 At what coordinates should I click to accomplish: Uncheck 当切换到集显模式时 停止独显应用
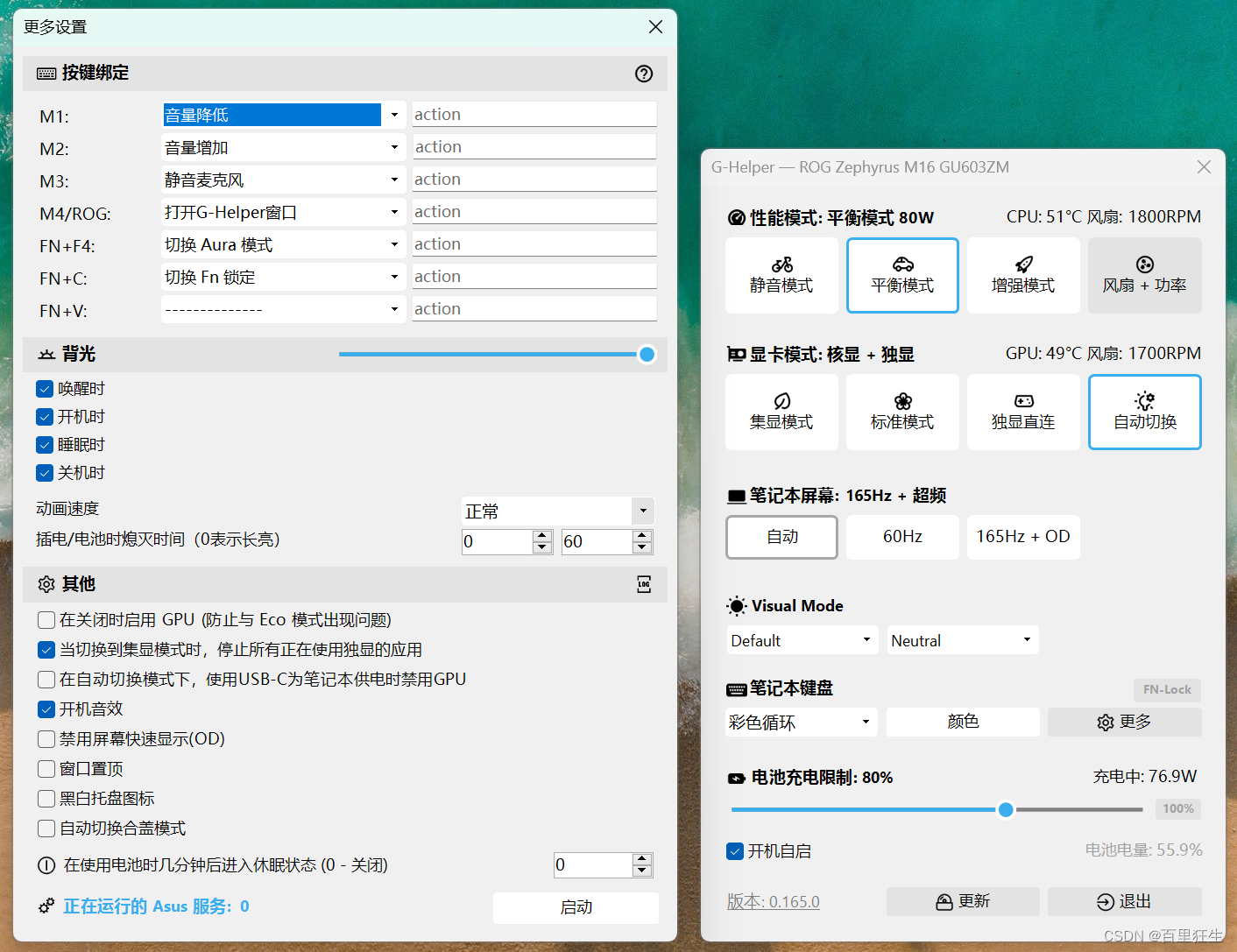[46, 650]
